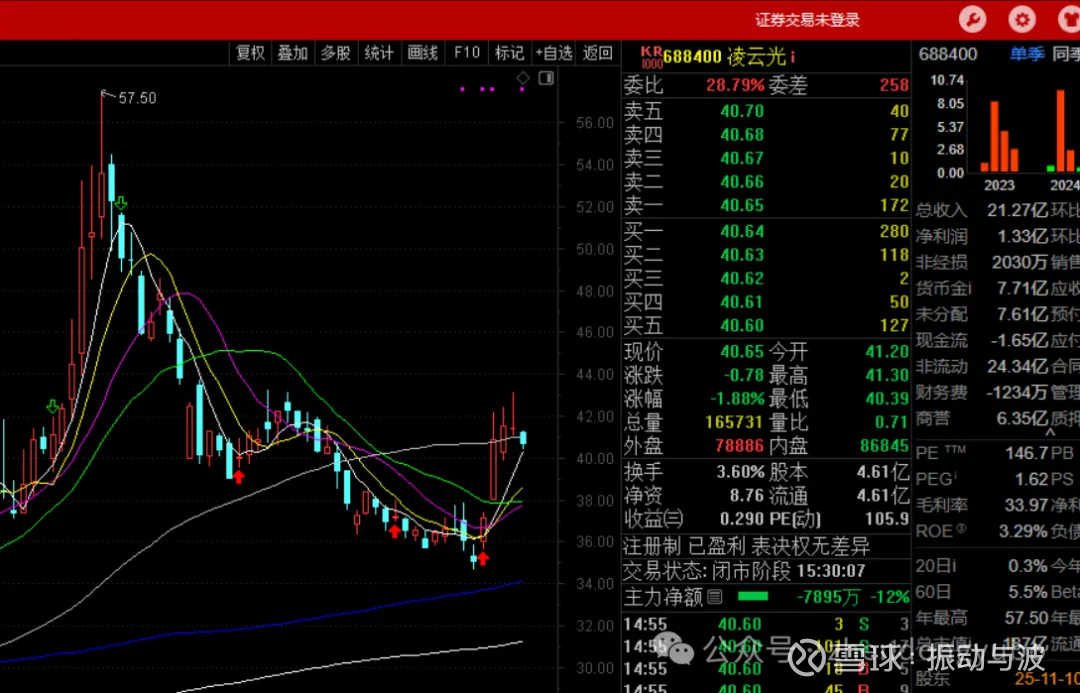Select 卖一 price 40.65 row

(x=766, y=205)
